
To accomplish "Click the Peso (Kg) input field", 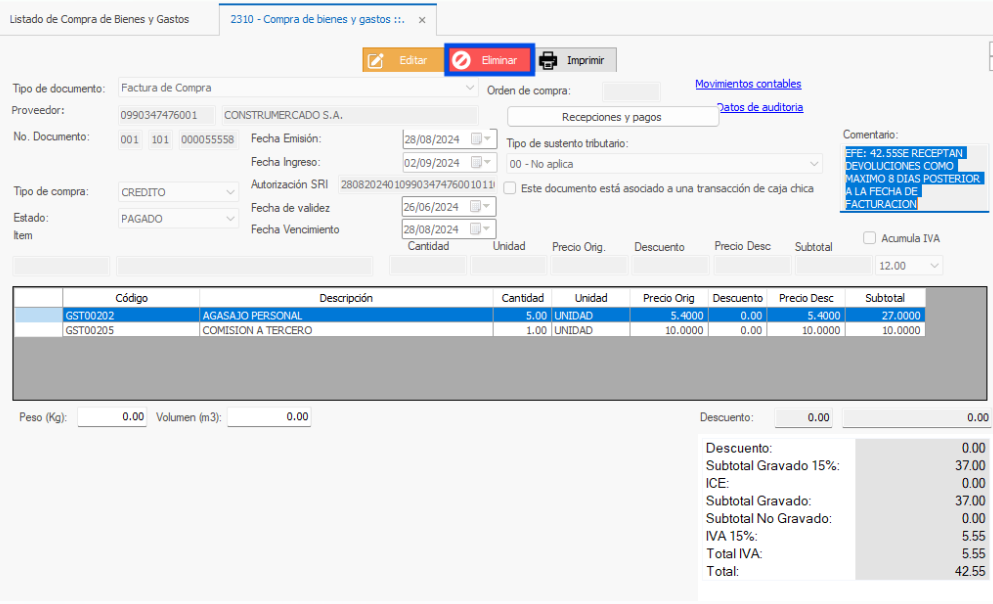I will point(113,417).
